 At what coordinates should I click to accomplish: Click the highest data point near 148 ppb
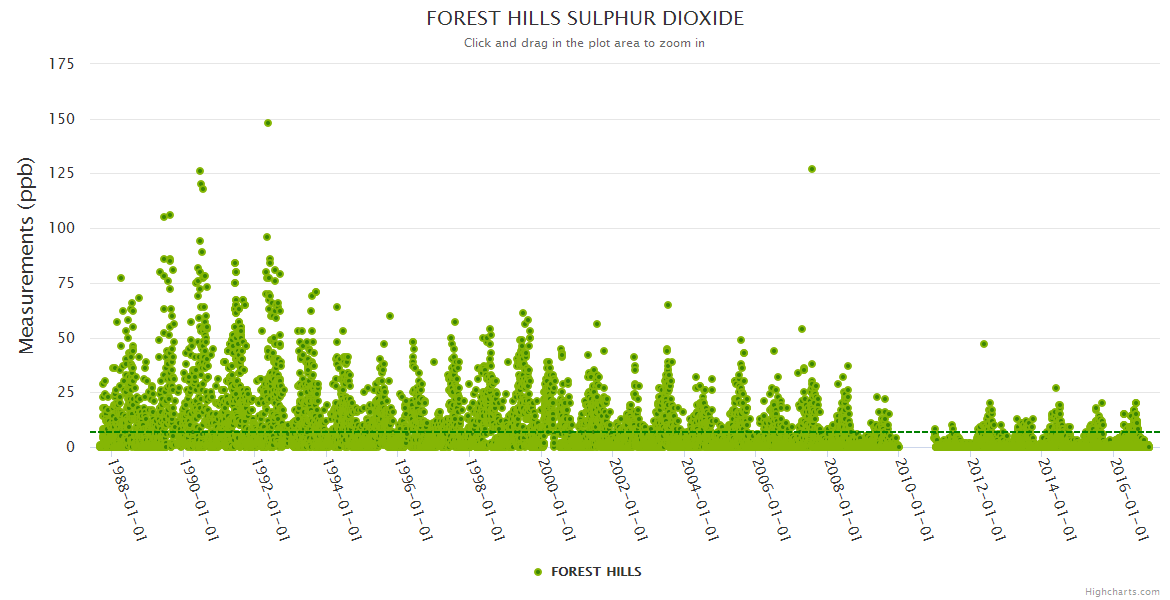[268, 123]
